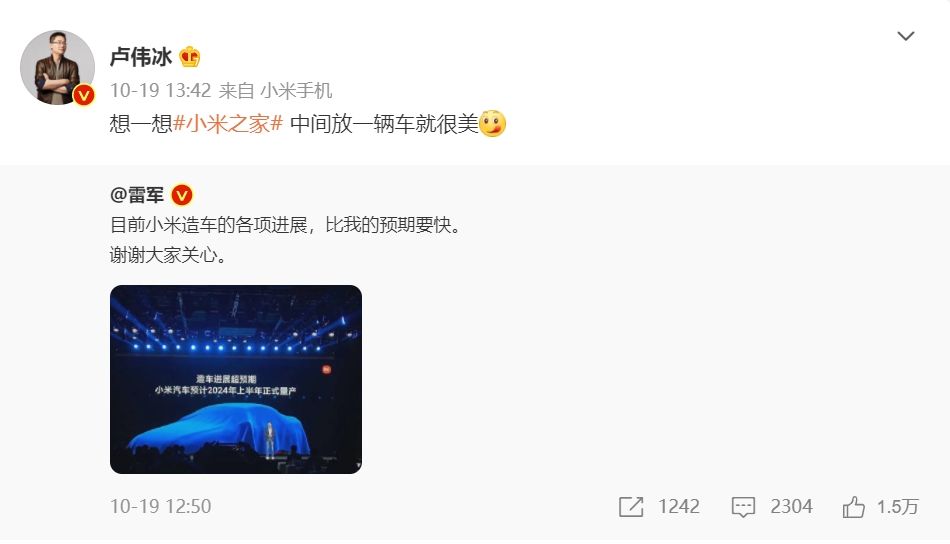The width and height of the screenshot is (950, 544).
Task: Open 卢伟冰's profile avatar
Action: tap(57, 67)
